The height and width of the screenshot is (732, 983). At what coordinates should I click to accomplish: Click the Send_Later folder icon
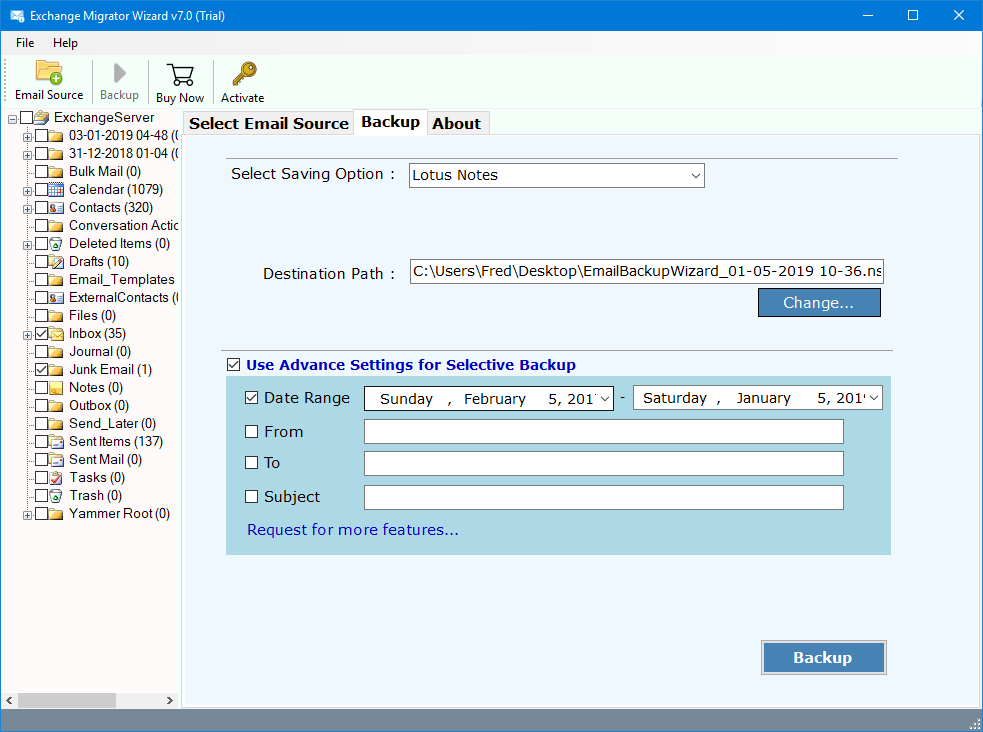pyautogui.click(x=56, y=424)
